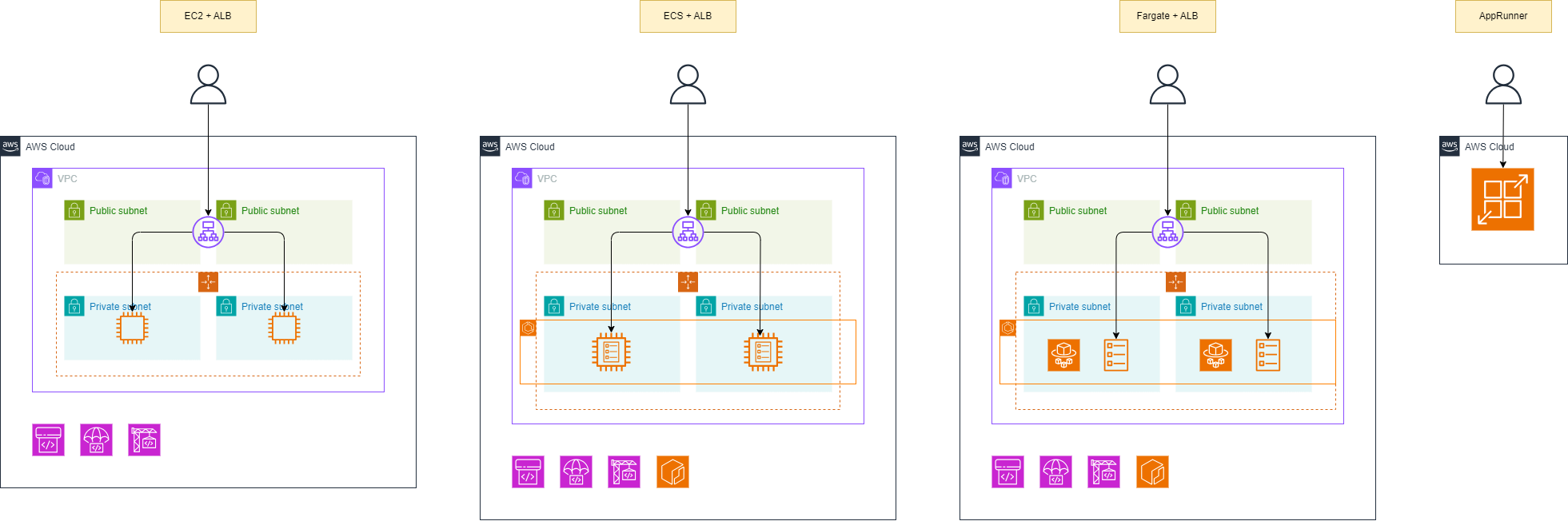The image size is (1568, 521).
Task: Click the AWS logo in the Fargate + ALB cloud
Action: (x=970, y=146)
